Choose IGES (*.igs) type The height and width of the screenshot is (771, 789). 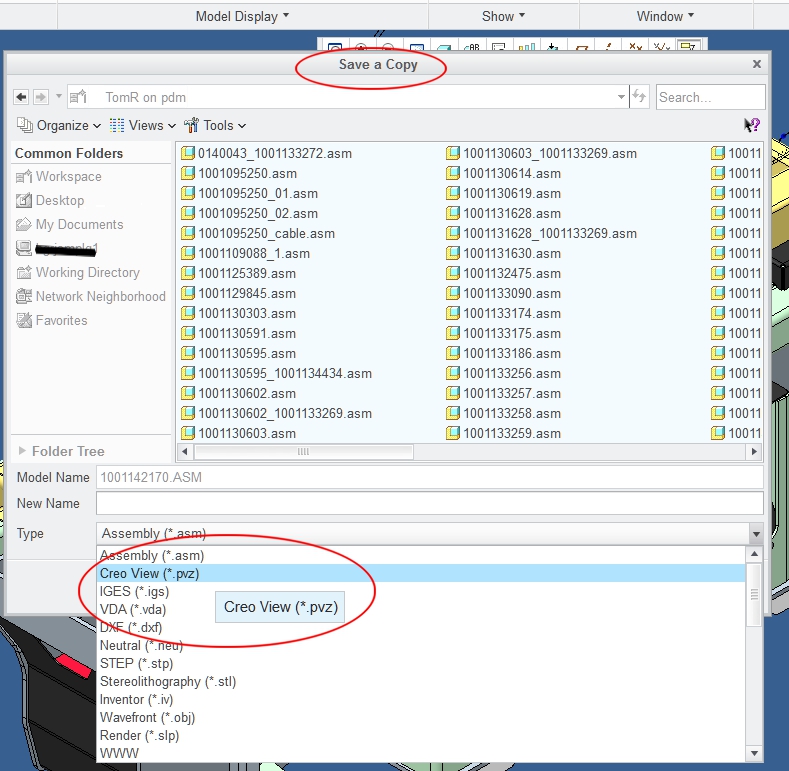coord(421,591)
